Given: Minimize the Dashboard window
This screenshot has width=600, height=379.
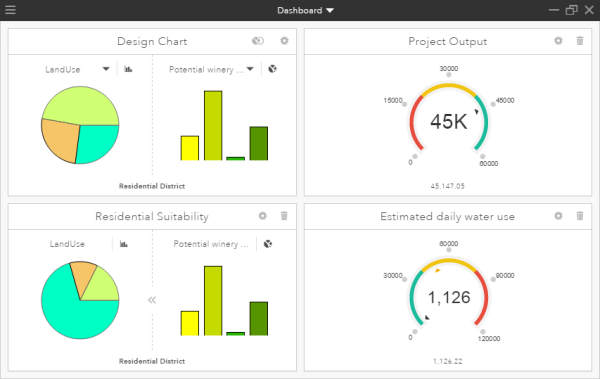Looking at the screenshot, I should tap(554, 10).
